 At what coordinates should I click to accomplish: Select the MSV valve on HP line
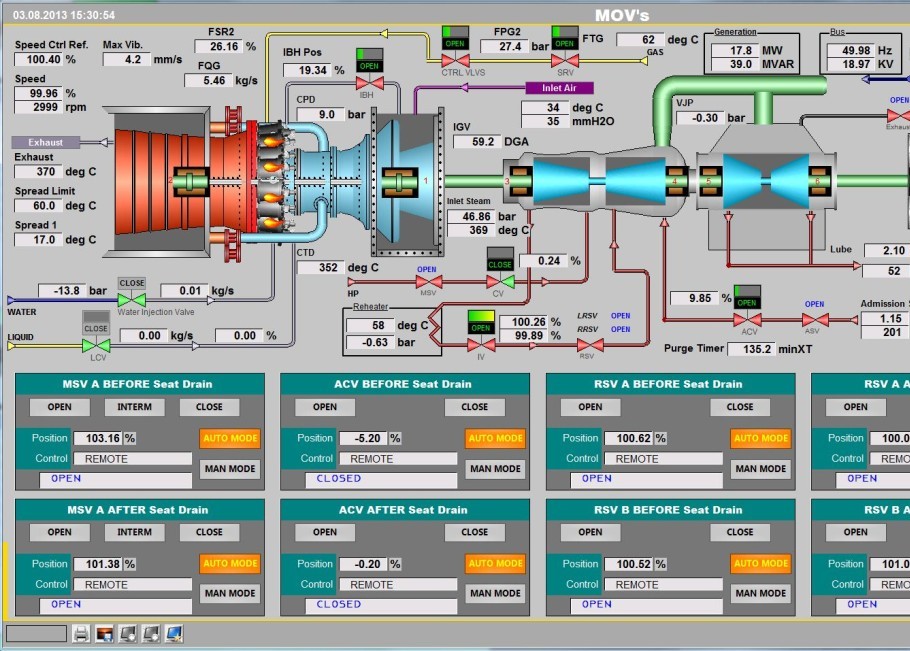429,282
